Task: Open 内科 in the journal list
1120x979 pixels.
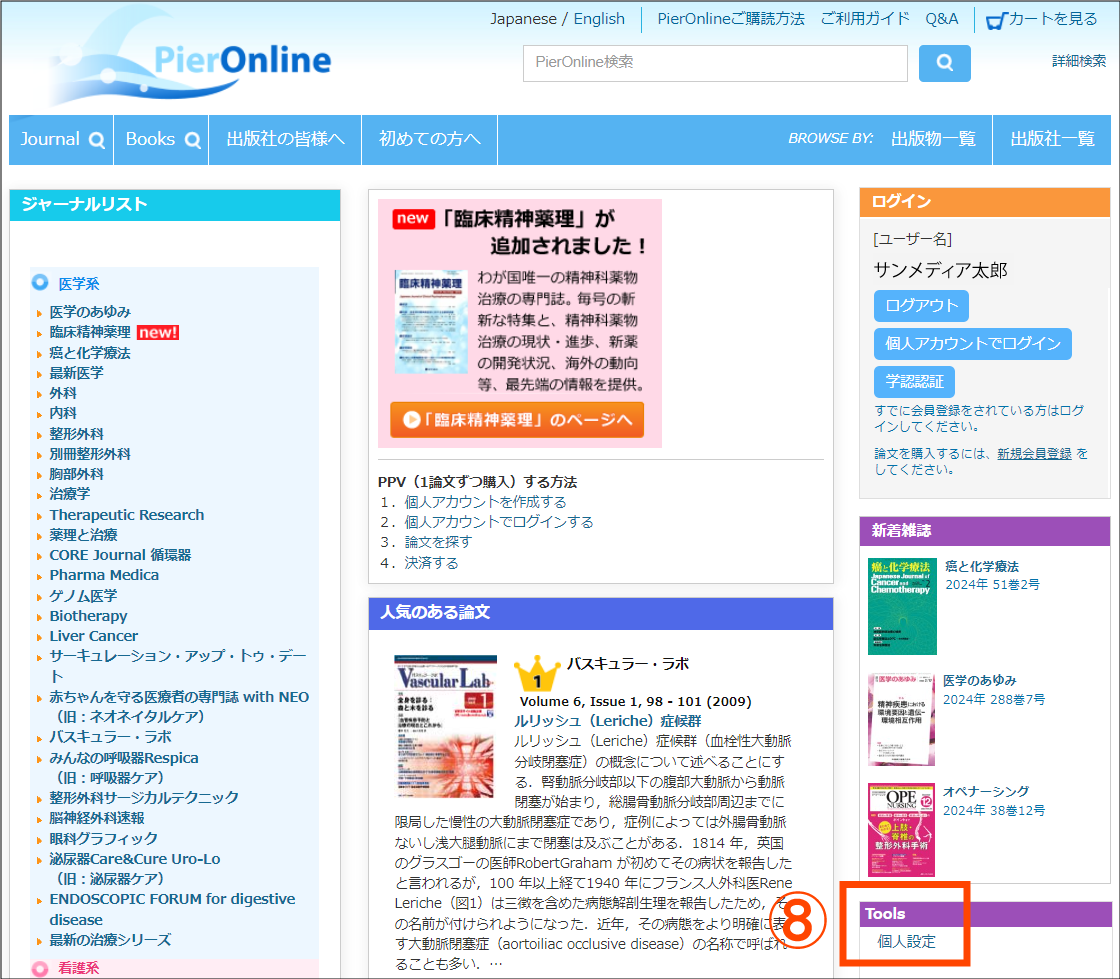Action: point(63,413)
